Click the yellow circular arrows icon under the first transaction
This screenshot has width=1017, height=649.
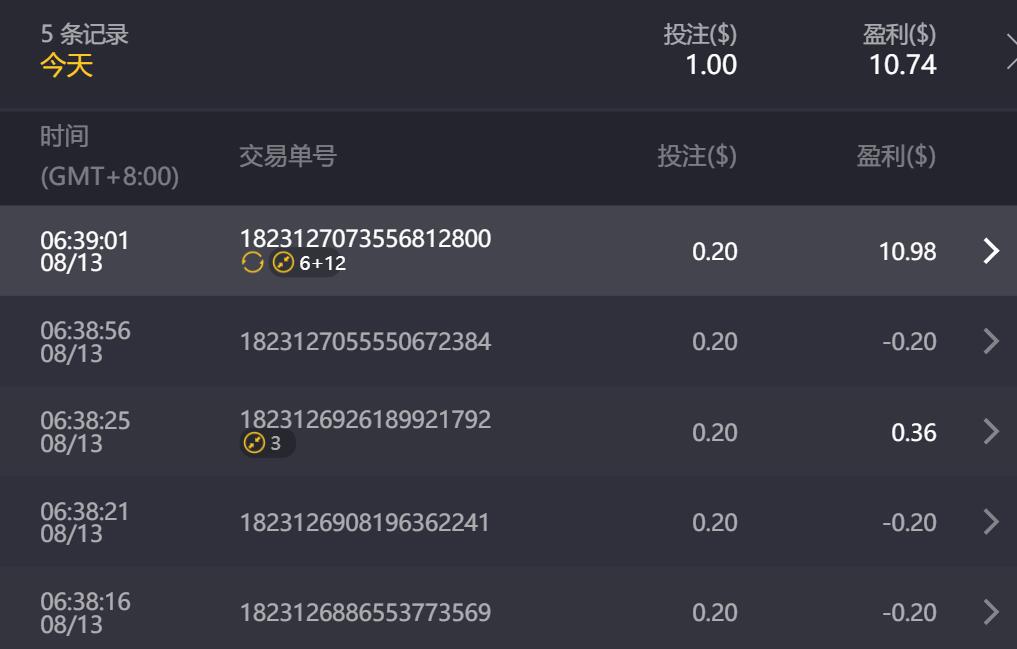(x=253, y=263)
